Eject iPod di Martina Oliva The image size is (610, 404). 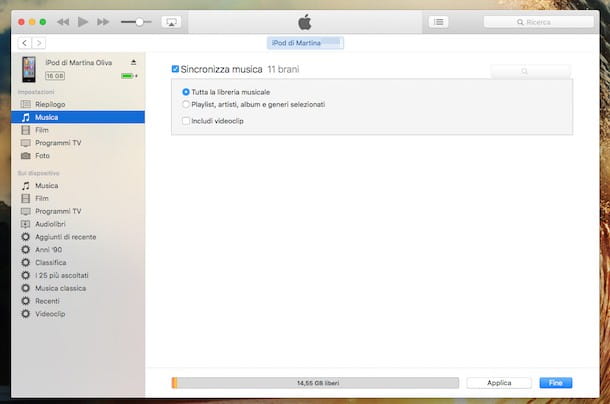click(133, 62)
